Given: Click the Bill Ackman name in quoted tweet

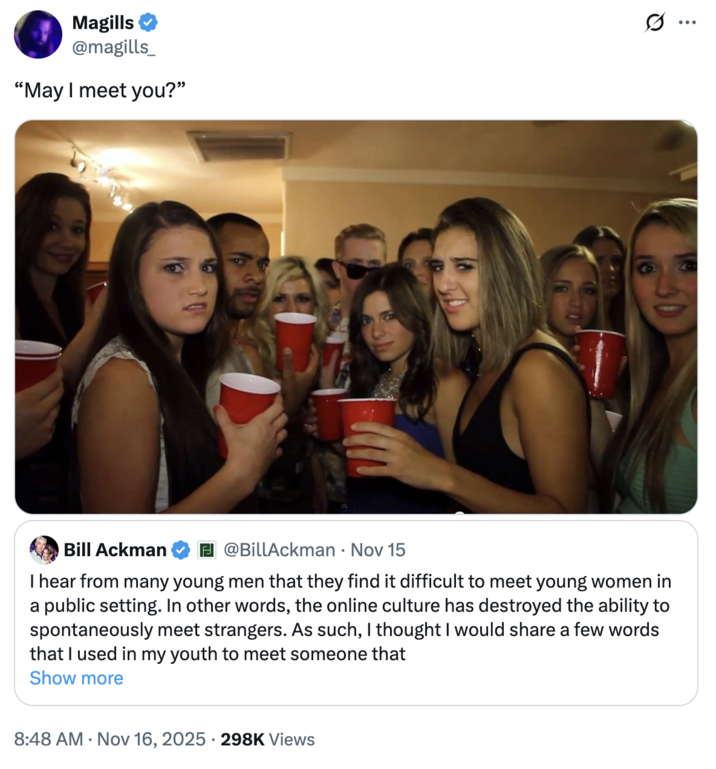Looking at the screenshot, I should (115, 549).
